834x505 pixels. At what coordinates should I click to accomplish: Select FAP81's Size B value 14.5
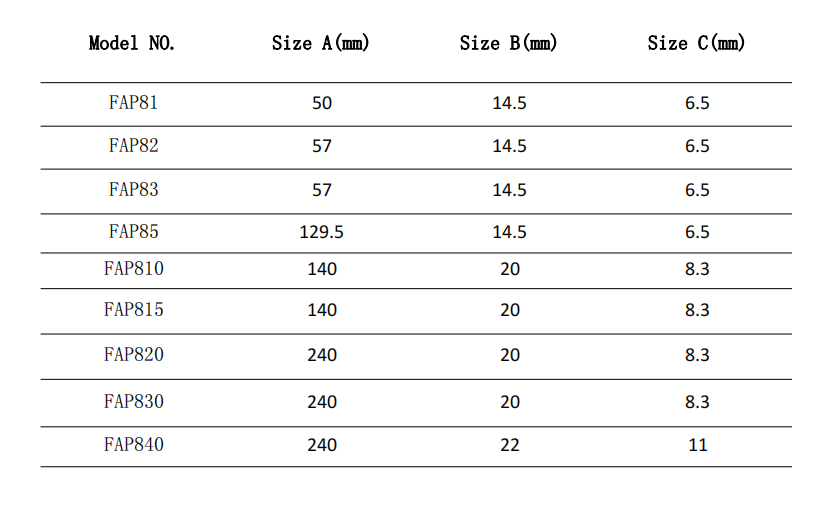(510, 103)
